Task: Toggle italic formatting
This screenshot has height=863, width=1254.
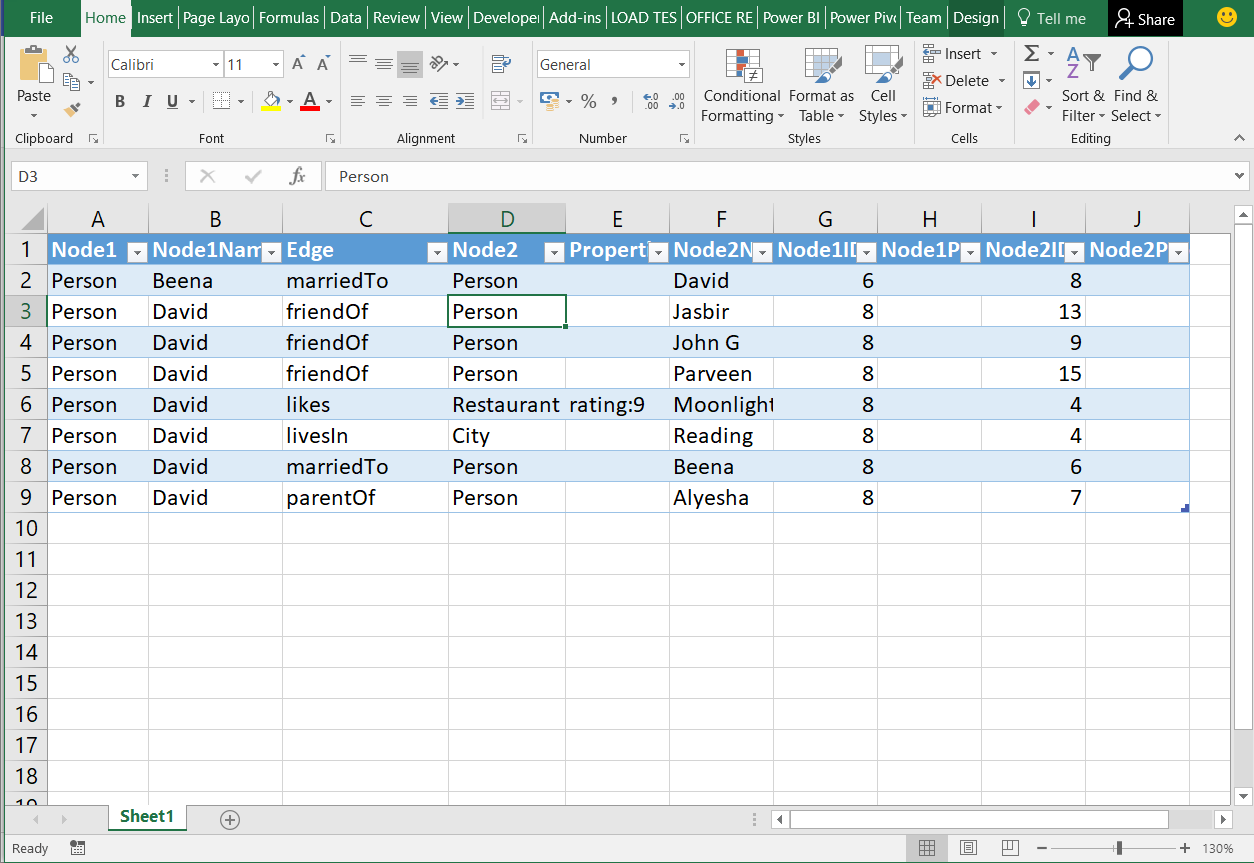Action: (145, 101)
